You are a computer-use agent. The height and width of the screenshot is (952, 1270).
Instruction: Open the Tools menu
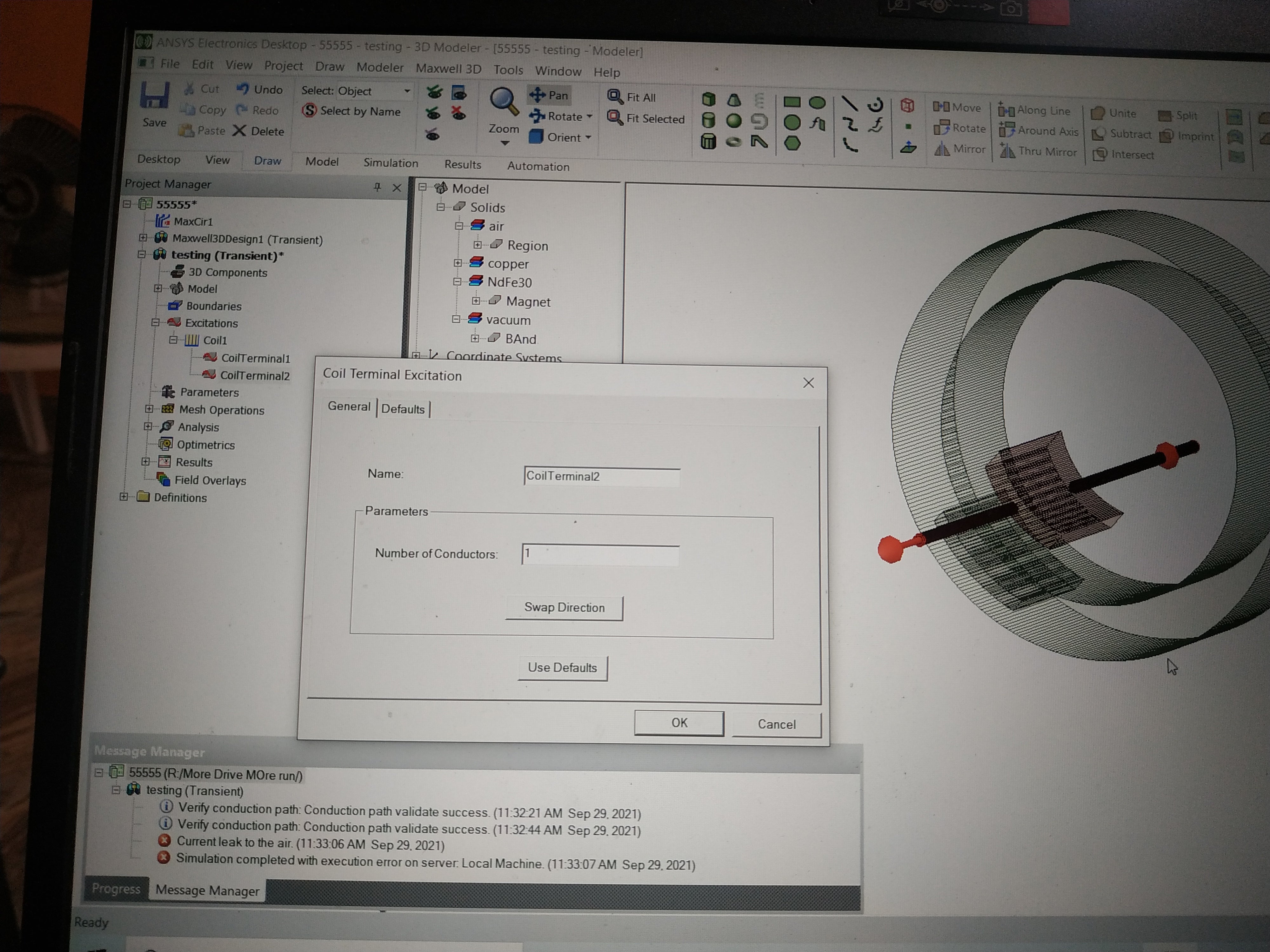[508, 70]
